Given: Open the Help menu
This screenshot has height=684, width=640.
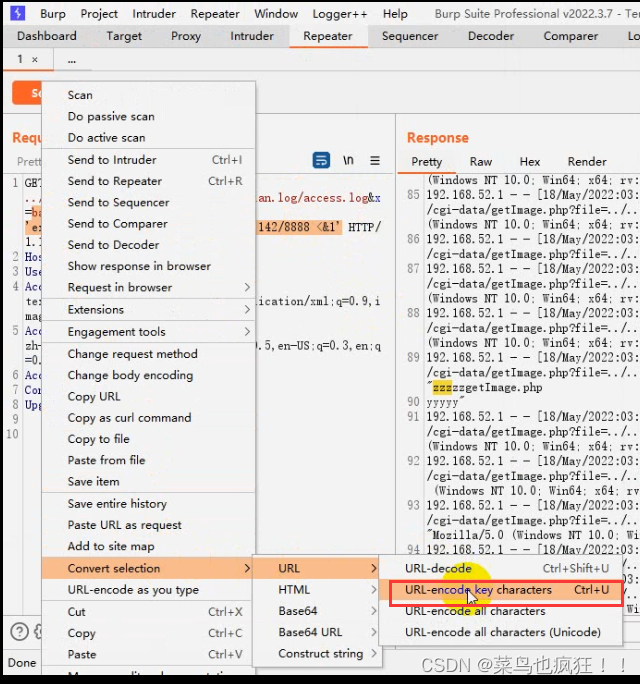Looking at the screenshot, I should (395, 14).
